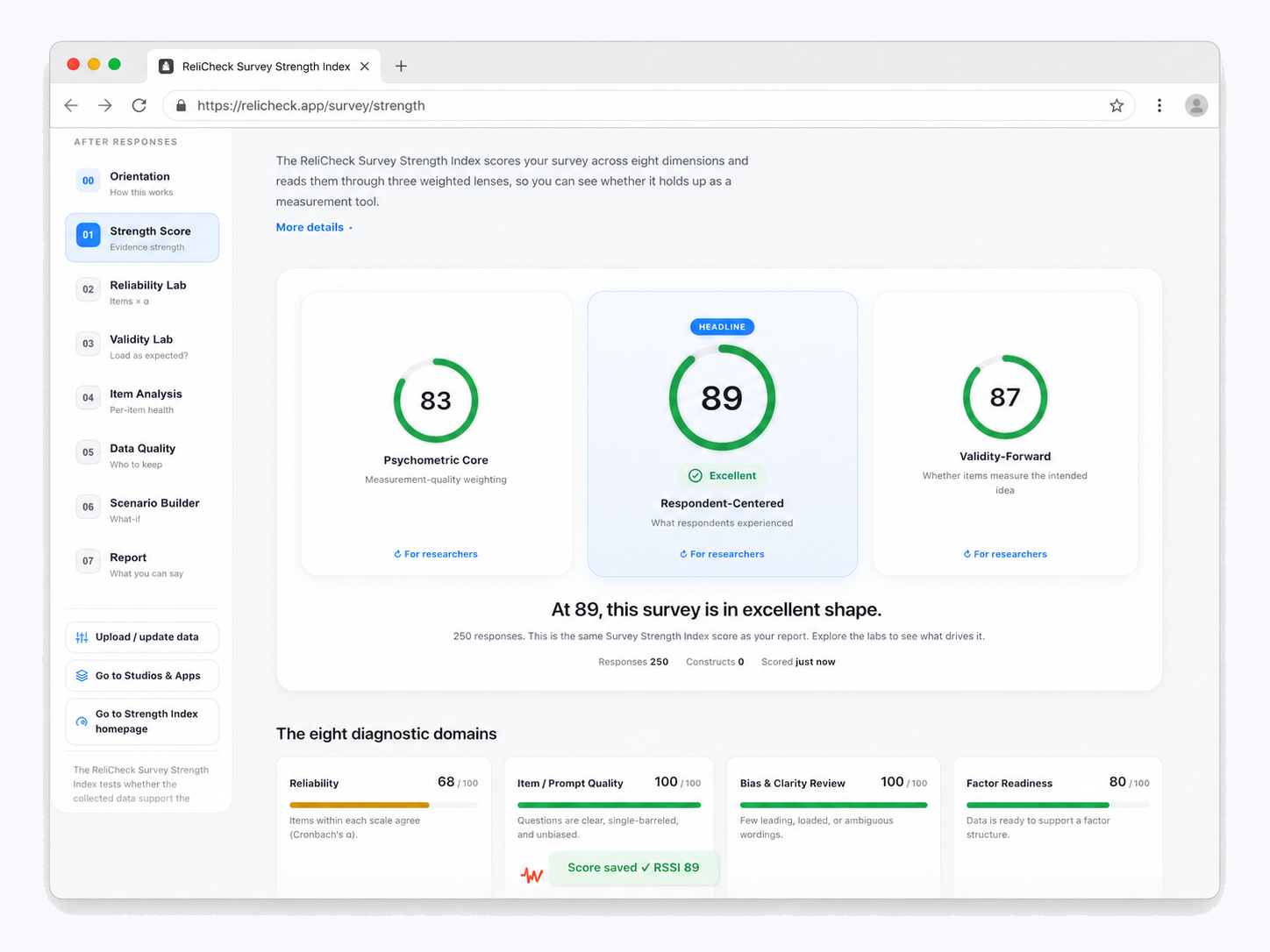
Task: Go back with the left arrow
Action: pyautogui.click(x=72, y=105)
